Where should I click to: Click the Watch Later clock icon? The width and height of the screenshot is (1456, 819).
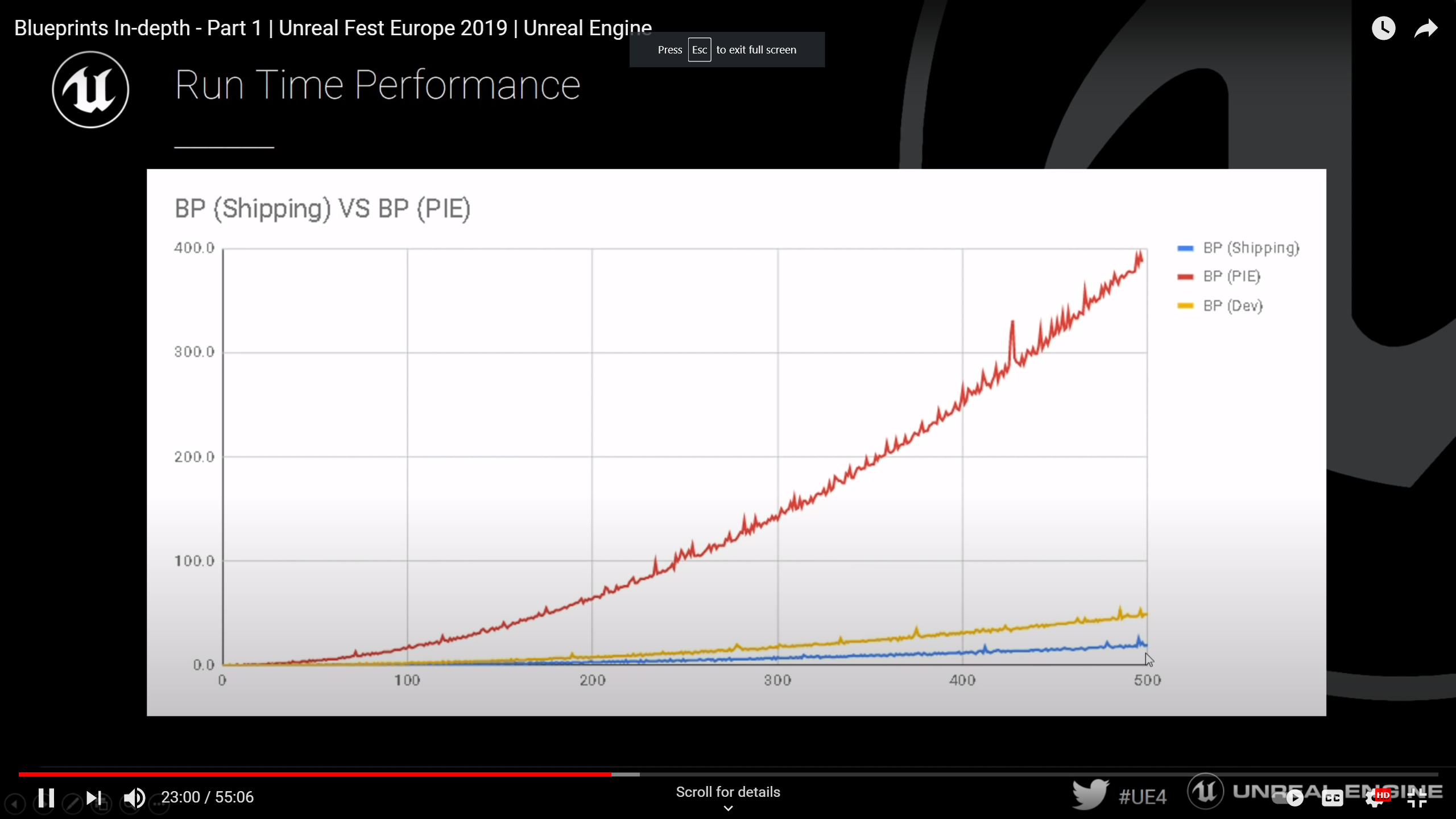tap(1383, 28)
